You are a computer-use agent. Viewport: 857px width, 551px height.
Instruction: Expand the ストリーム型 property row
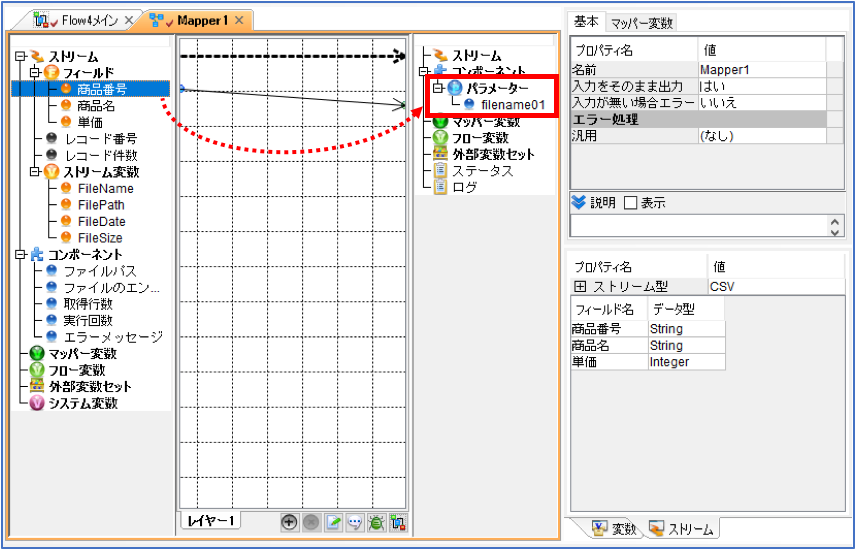point(580,286)
